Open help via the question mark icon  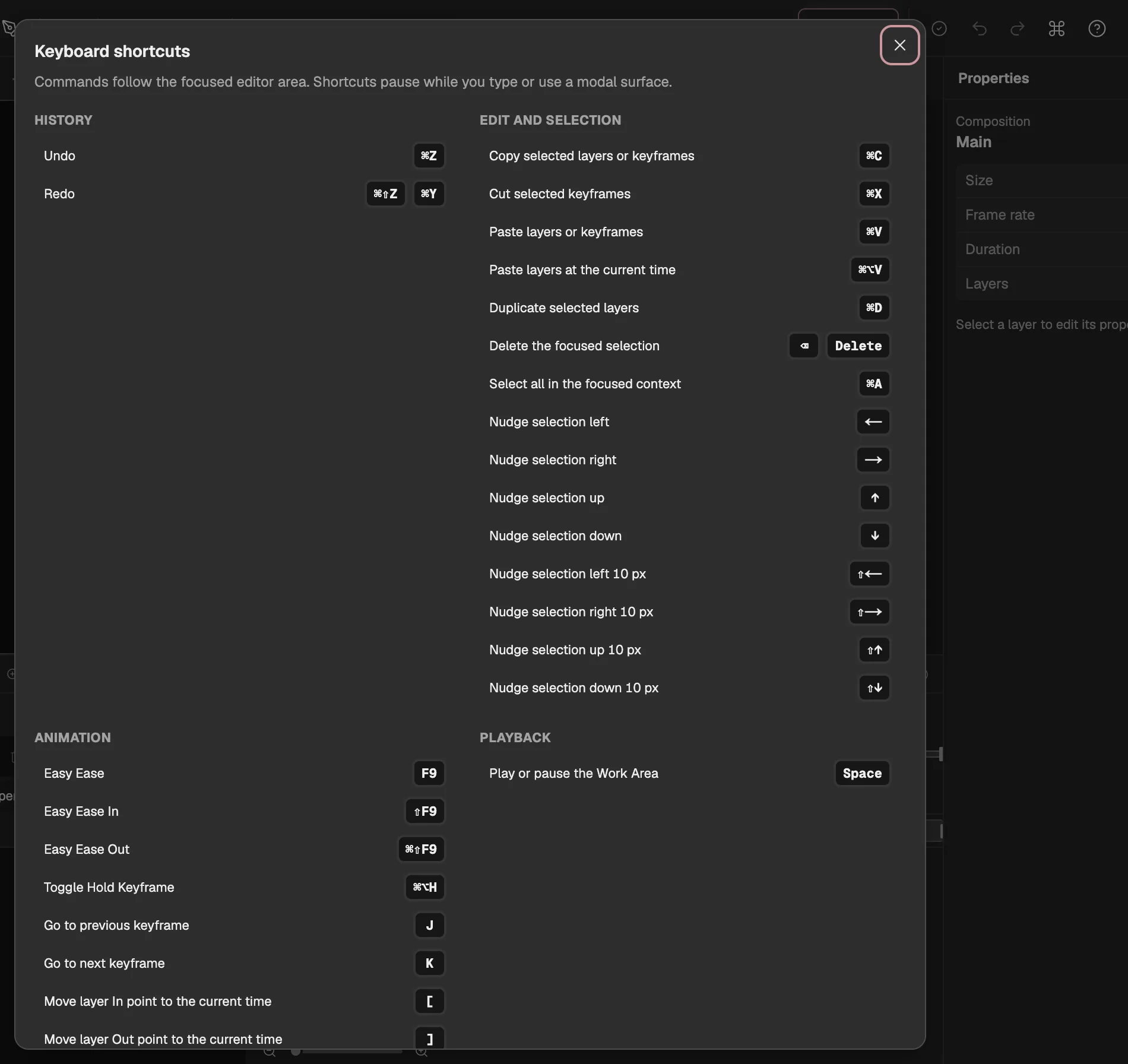[x=1097, y=28]
